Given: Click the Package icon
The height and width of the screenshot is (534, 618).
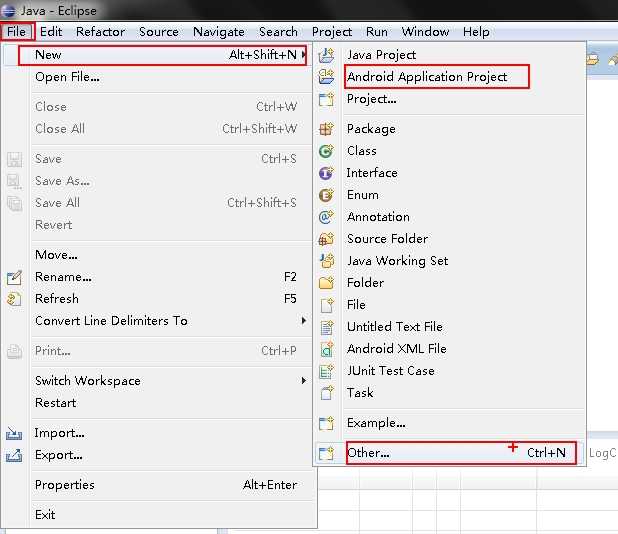Looking at the screenshot, I should point(326,129).
